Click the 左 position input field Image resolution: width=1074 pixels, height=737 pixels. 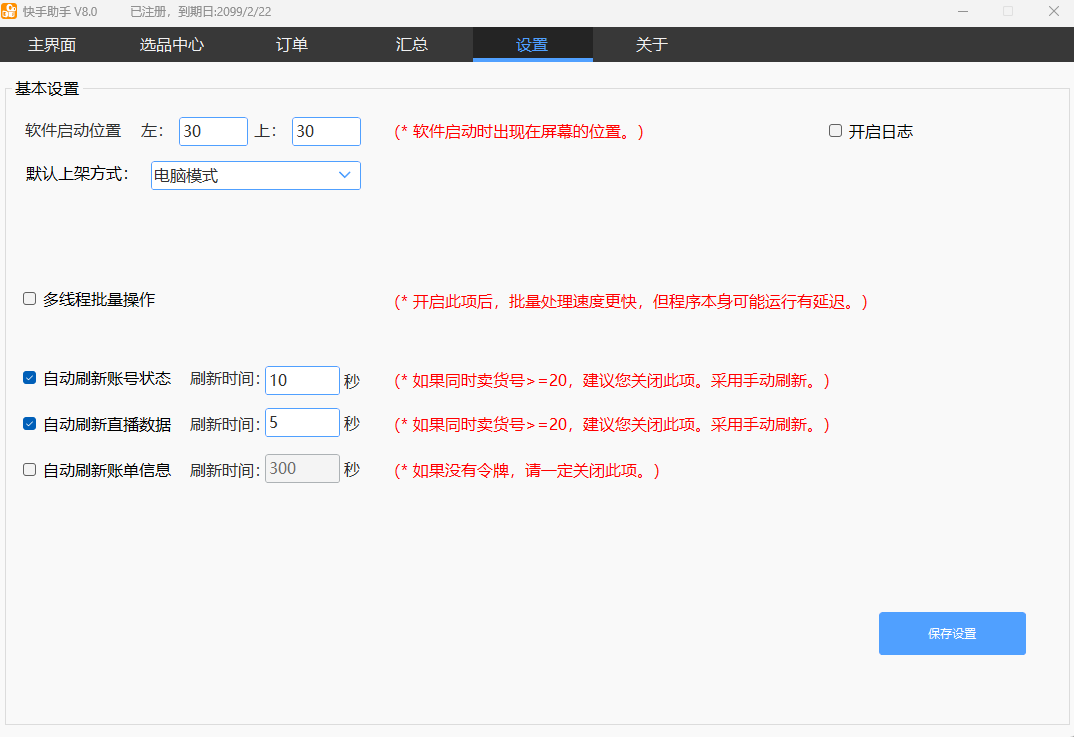point(213,131)
